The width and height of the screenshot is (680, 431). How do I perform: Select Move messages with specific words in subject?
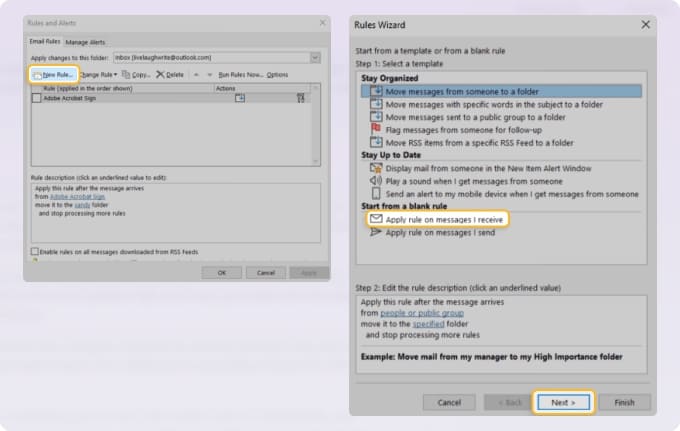coord(494,104)
